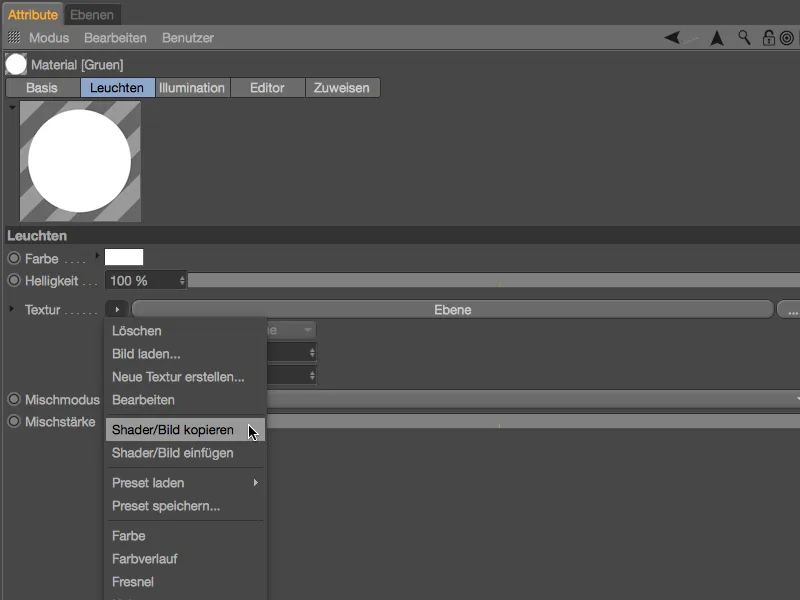800x600 pixels.
Task: Open the Mischmodus dropdown field
Action: click(x=533, y=399)
